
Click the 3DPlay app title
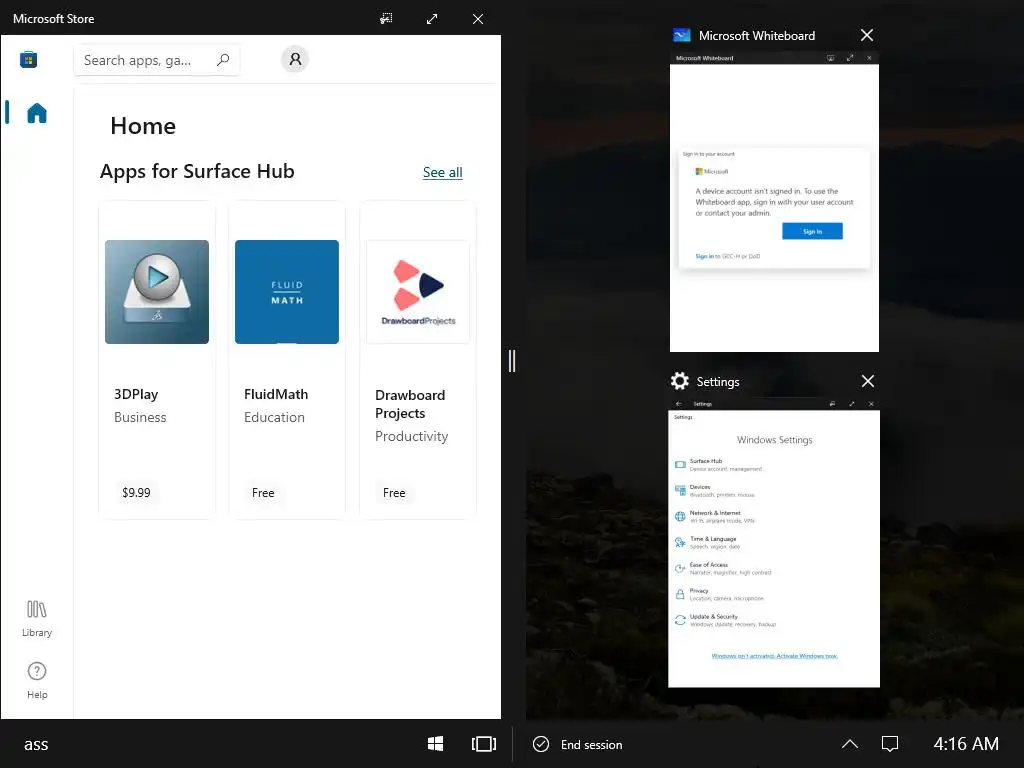point(136,394)
